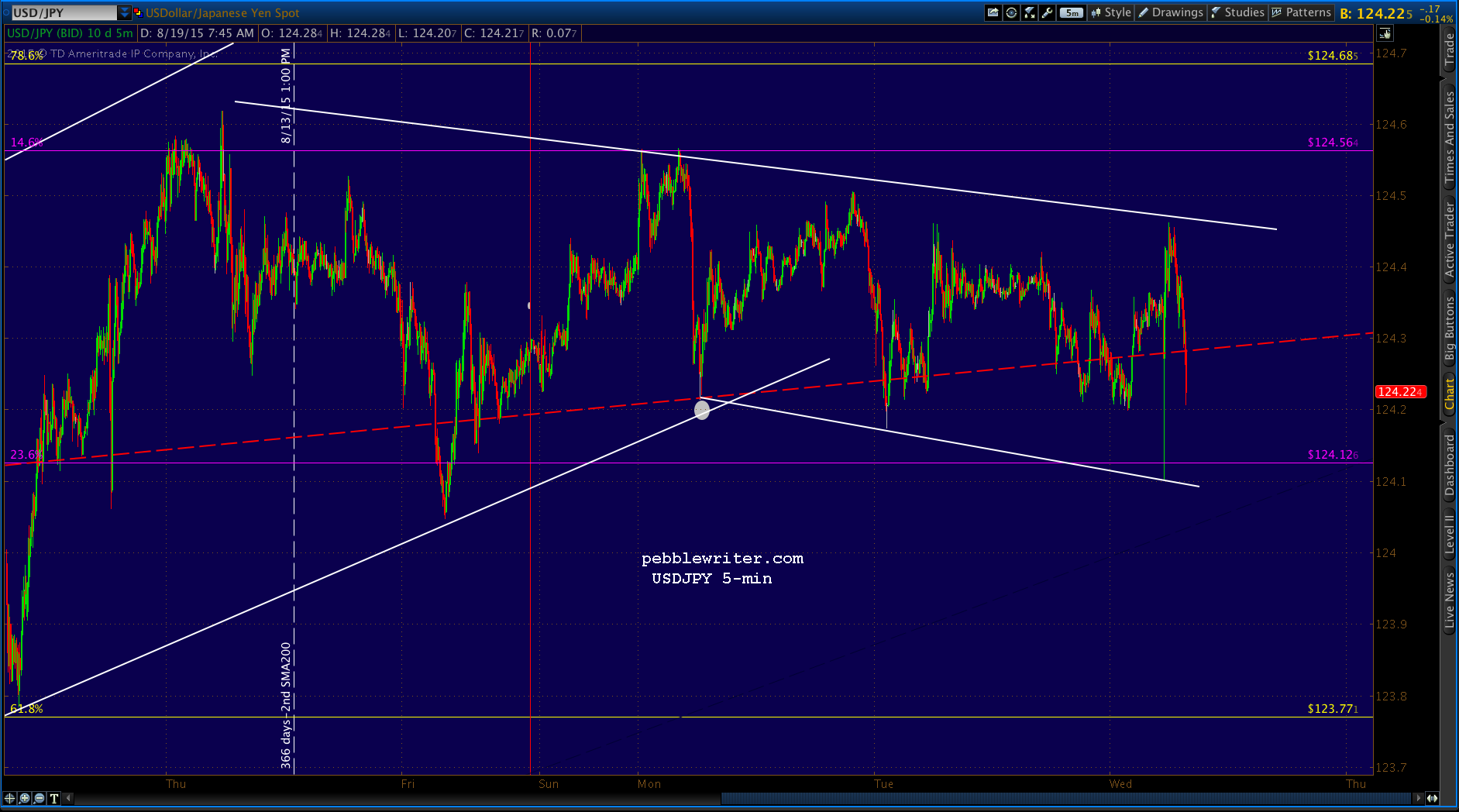1459x812 pixels.
Task: Open Active Trader side tab
Action: click(x=1449, y=239)
